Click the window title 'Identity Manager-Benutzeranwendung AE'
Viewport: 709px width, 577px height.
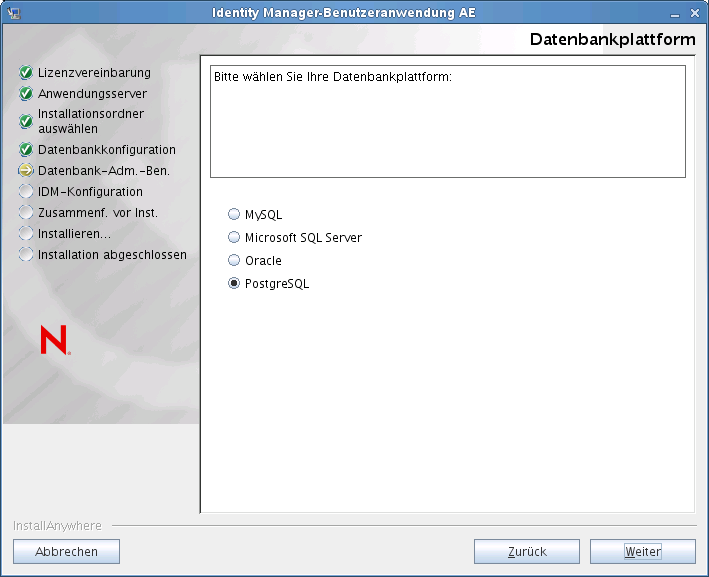click(x=344, y=13)
